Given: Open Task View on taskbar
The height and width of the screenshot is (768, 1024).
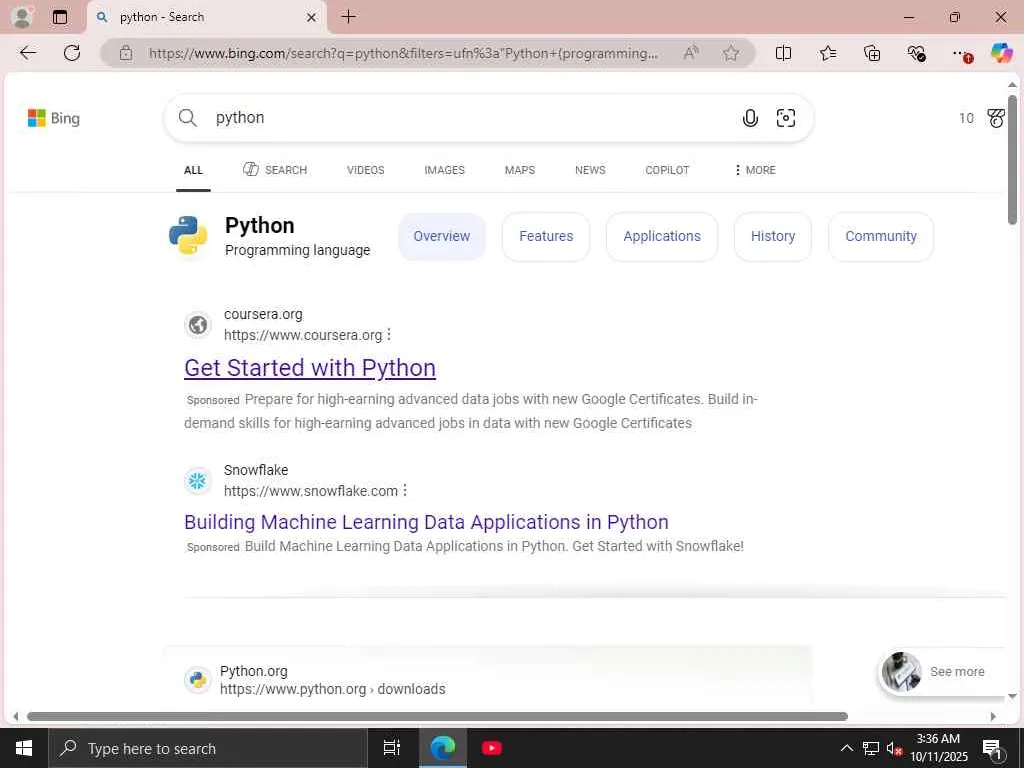Looking at the screenshot, I should (x=392, y=748).
